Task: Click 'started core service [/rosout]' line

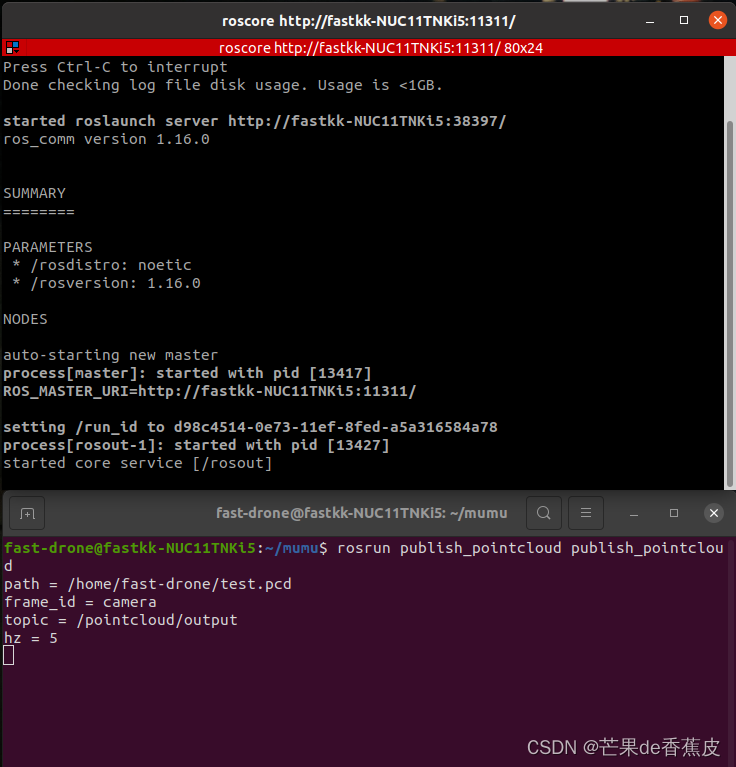Action: [137, 463]
